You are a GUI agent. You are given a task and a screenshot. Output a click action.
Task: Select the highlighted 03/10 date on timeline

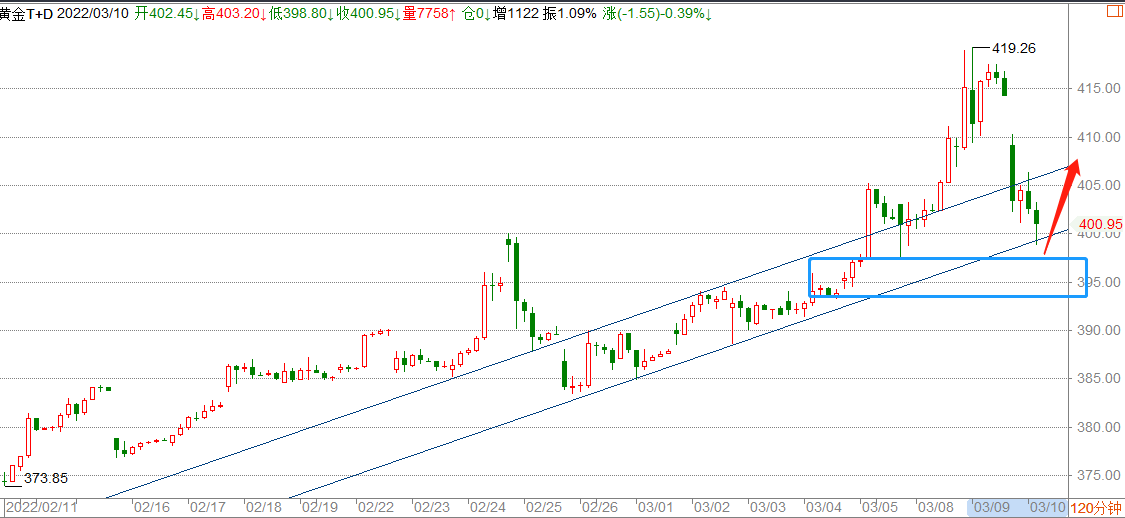point(1047,507)
